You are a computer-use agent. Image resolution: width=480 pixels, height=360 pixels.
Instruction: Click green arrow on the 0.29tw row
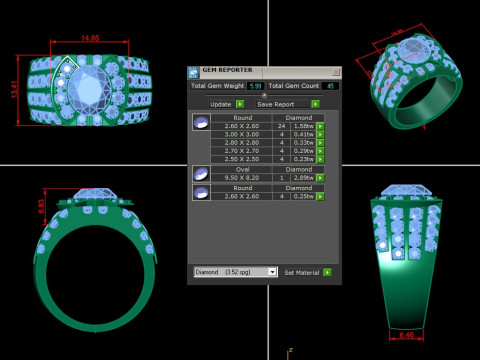(320, 151)
